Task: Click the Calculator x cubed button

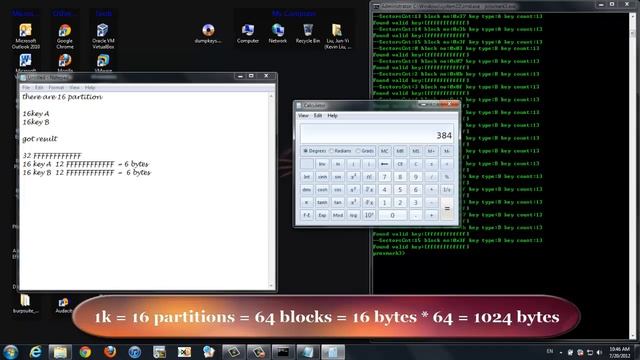Action: point(353,202)
